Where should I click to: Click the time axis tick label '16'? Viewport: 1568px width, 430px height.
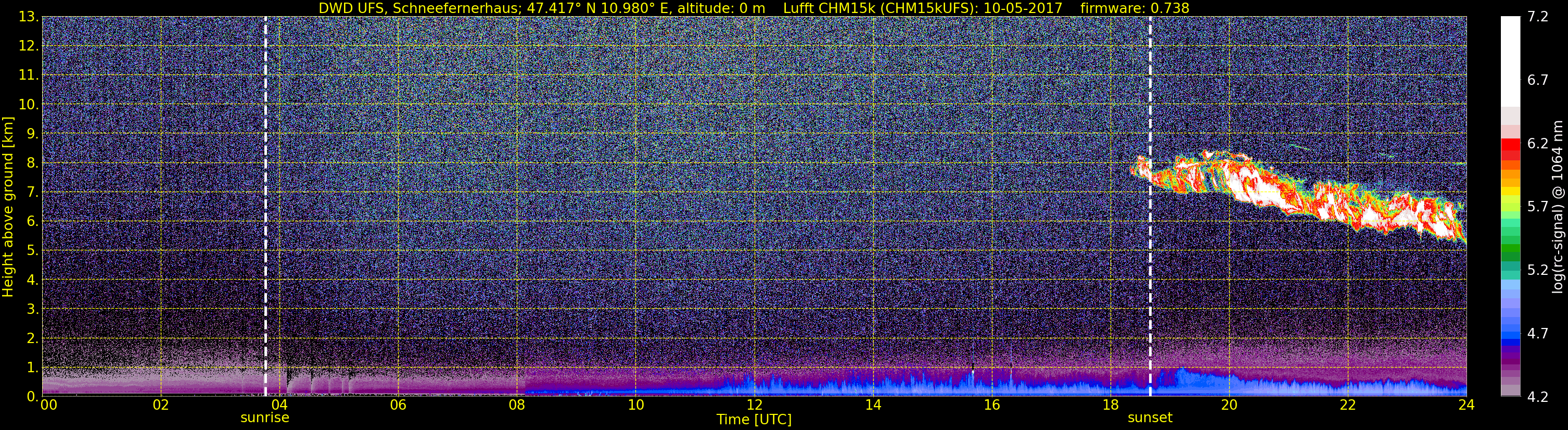[x=991, y=405]
